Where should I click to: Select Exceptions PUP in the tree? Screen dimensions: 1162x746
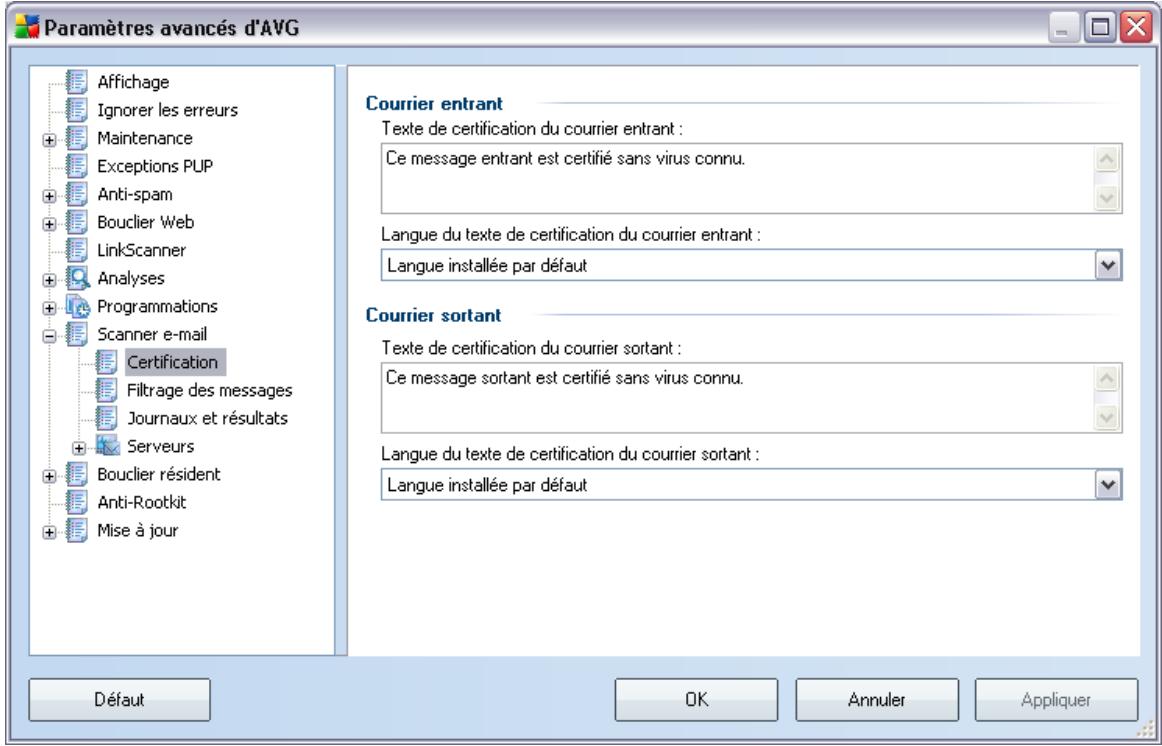click(x=155, y=167)
